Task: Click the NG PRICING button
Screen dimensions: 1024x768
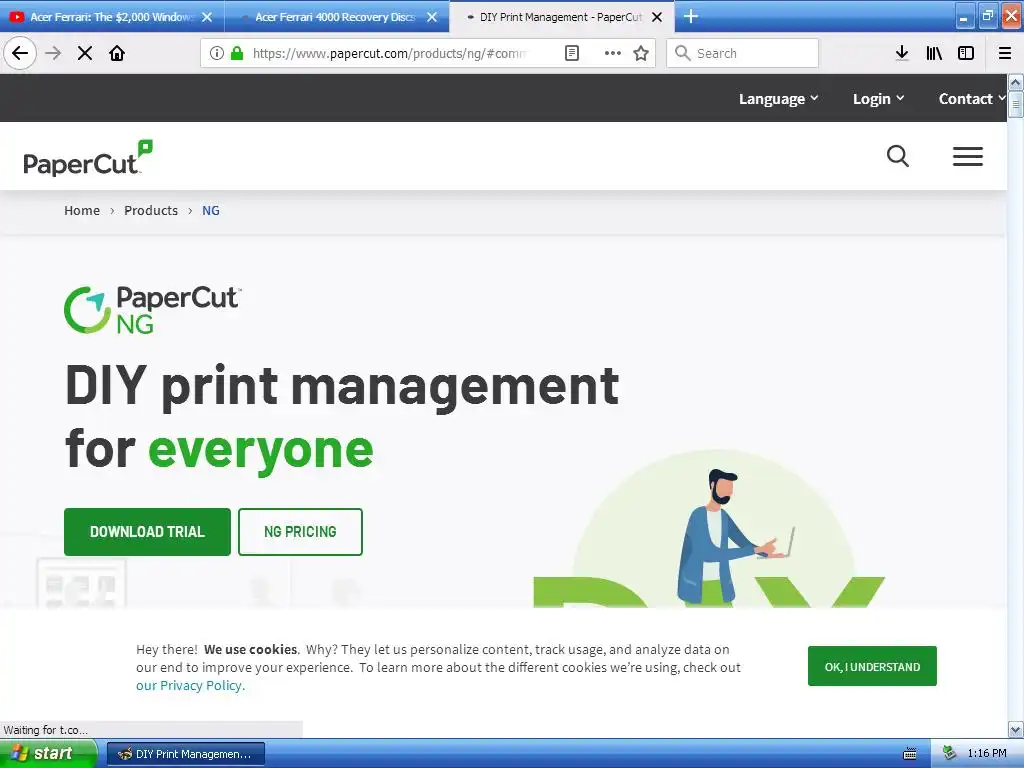Action: click(300, 532)
